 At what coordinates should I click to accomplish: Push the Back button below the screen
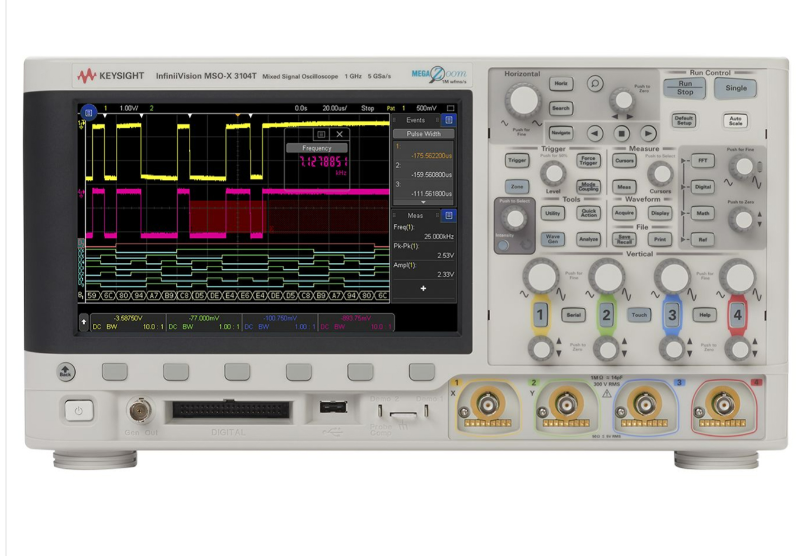point(65,371)
